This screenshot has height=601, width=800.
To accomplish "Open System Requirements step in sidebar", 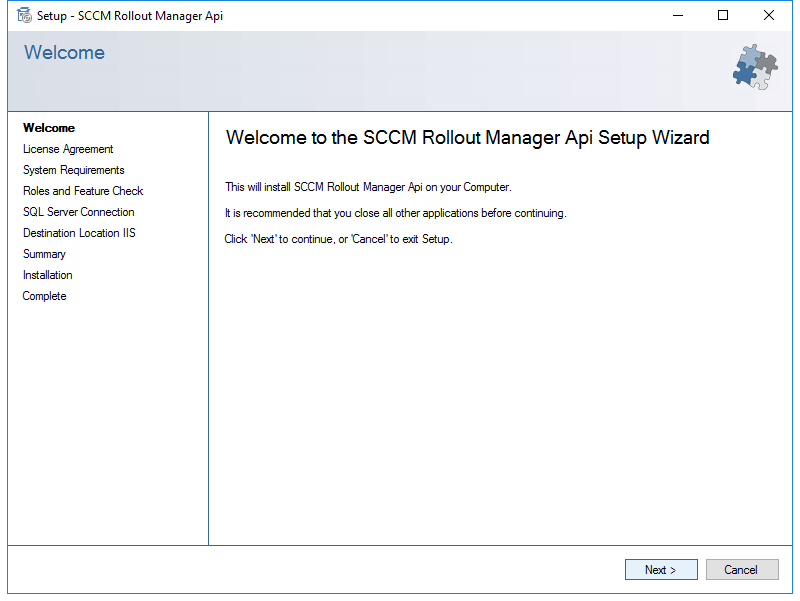I will click(x=73, y=170).
